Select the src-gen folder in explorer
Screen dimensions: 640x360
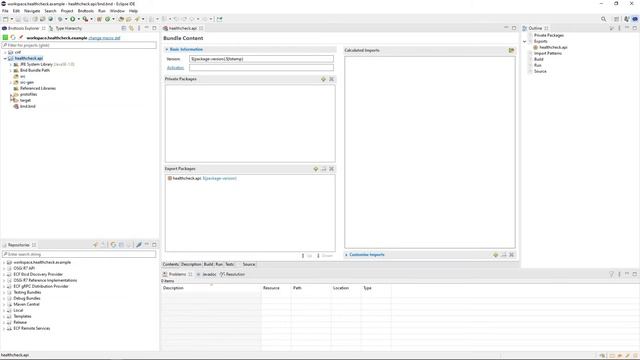tap(27, 82)
